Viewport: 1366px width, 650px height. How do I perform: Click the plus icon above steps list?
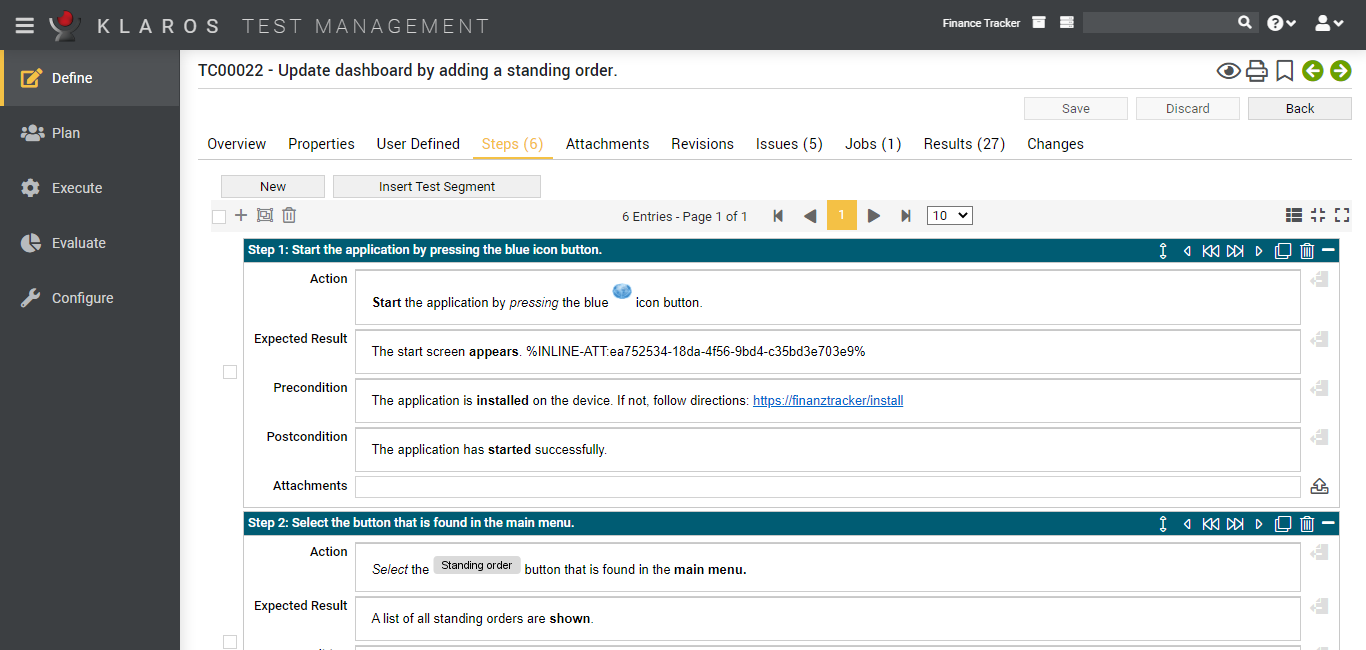tap(241, 216)
